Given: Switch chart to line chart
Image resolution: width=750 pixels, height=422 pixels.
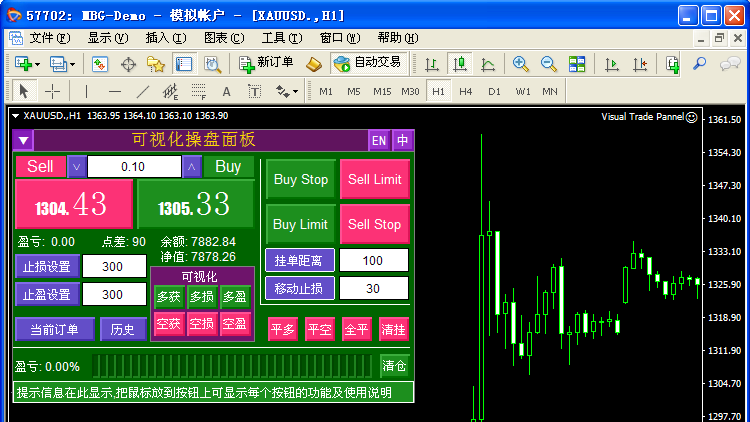Looking at the screenshot, I should coord(488,64).
